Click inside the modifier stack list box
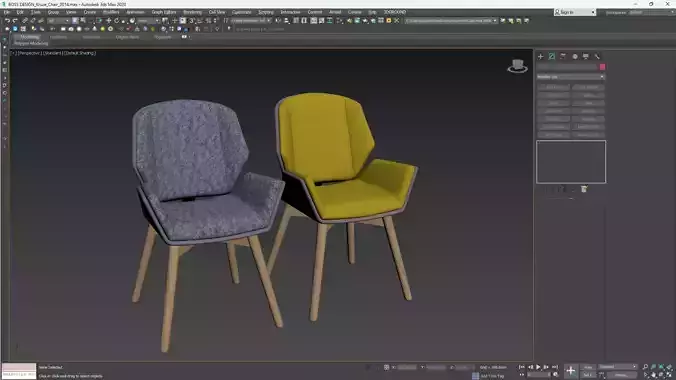676x380 pixels. click(571, 162)
